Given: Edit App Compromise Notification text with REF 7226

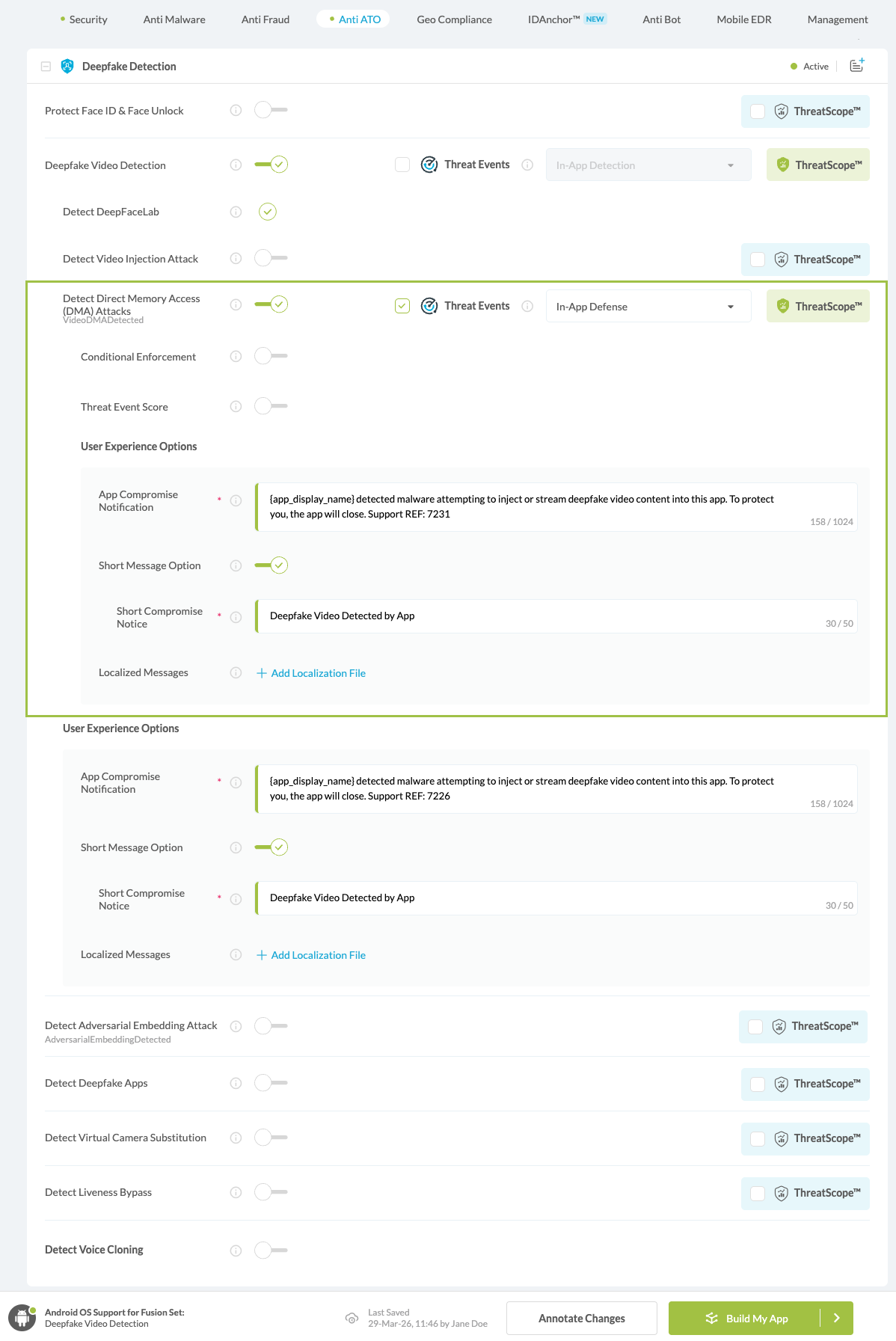Looking at the screenshot, I should click(556, 789).
